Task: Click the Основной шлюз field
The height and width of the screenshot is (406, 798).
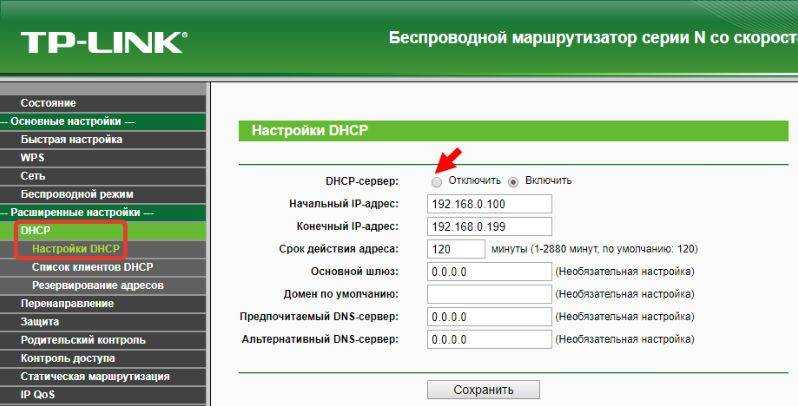Action: [490, 271]
